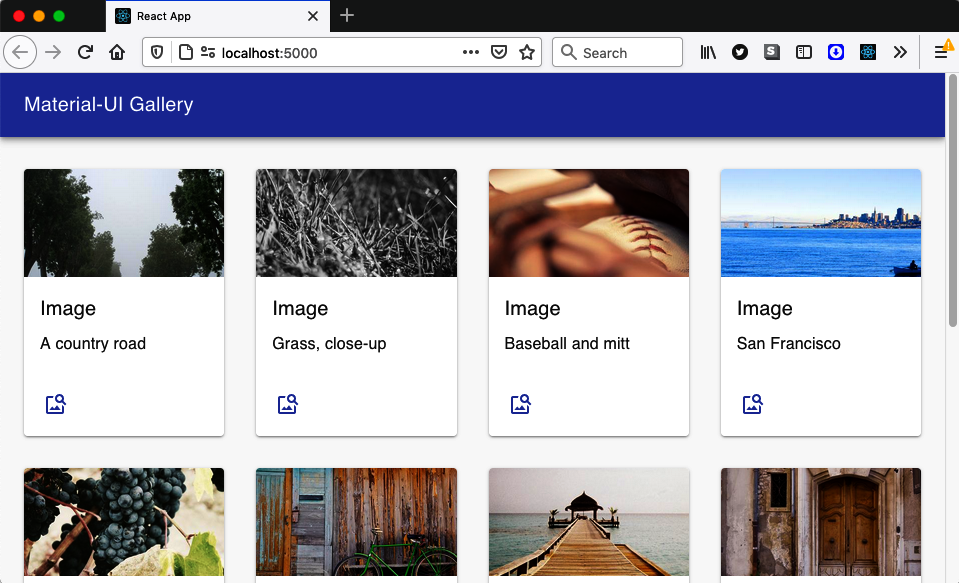Open image viewer for A country road card
This screenshot has height=583, width=959.
pos(56,404)
